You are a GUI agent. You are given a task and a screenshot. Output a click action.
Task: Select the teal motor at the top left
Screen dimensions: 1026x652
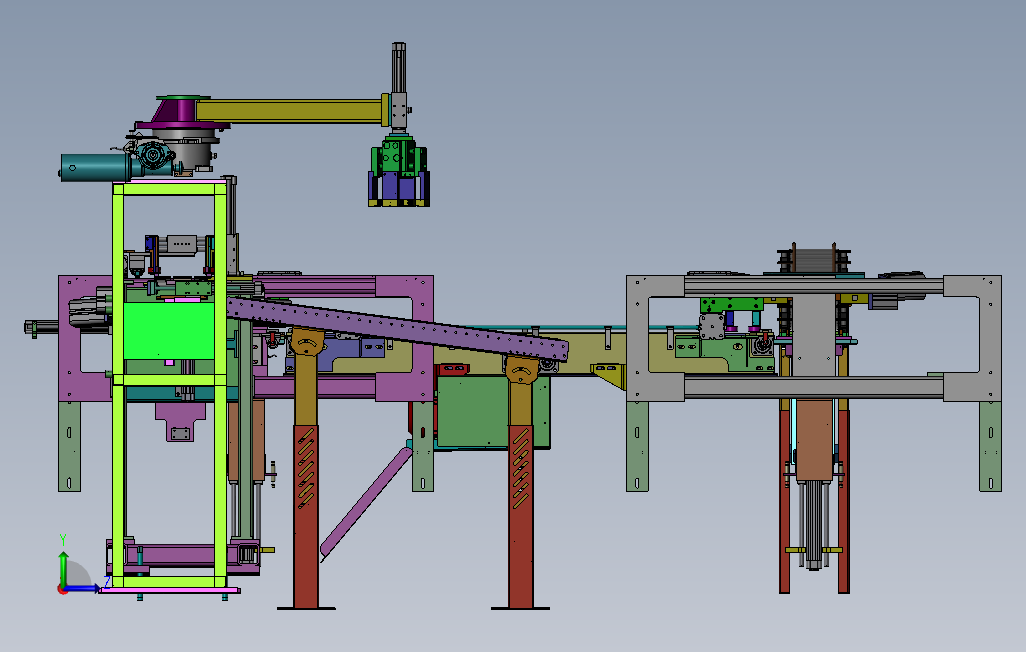(95, 168)
